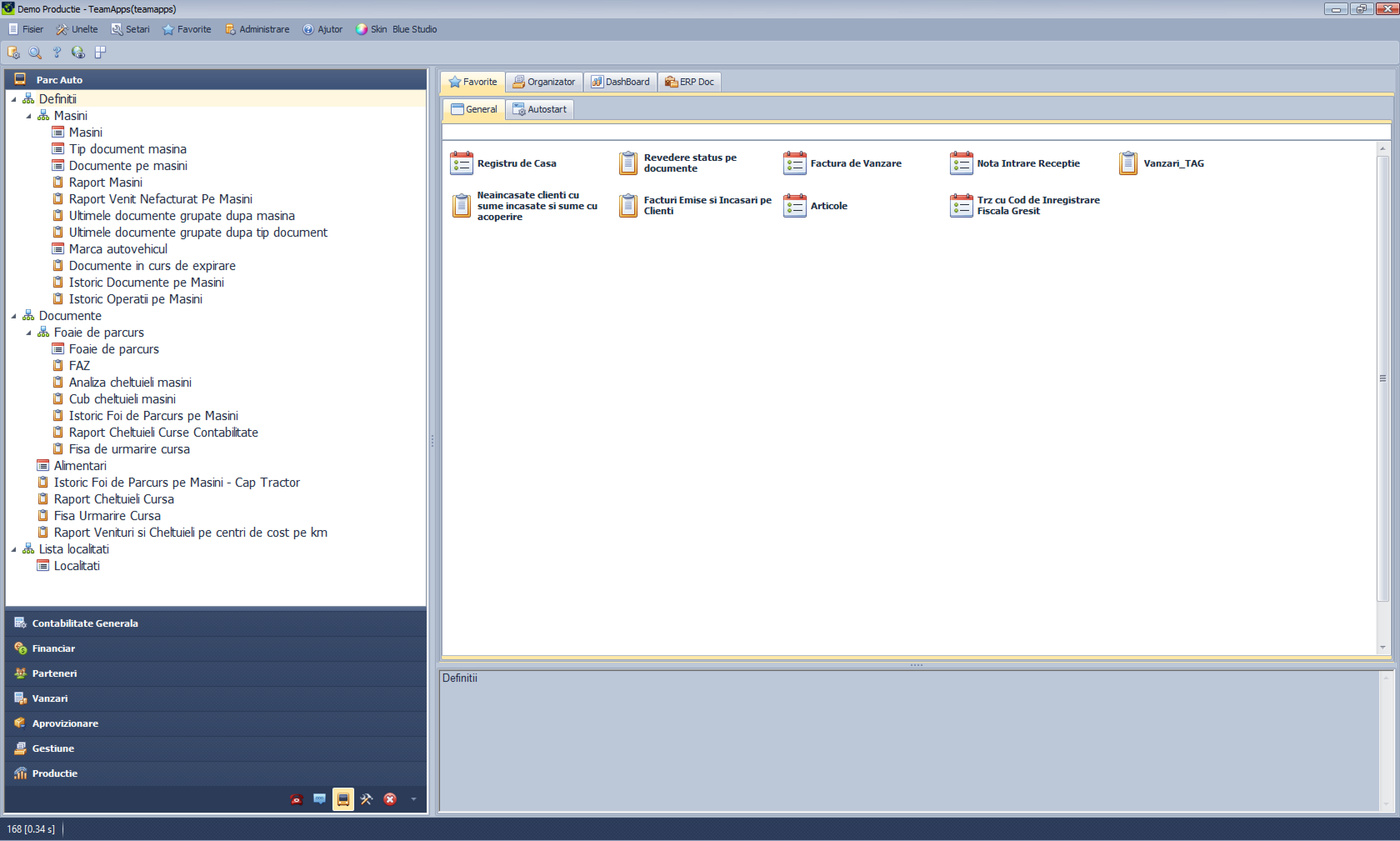
Task: Open navigation pane overflow dropdown arrow
Action: click(x=414, y=799)
